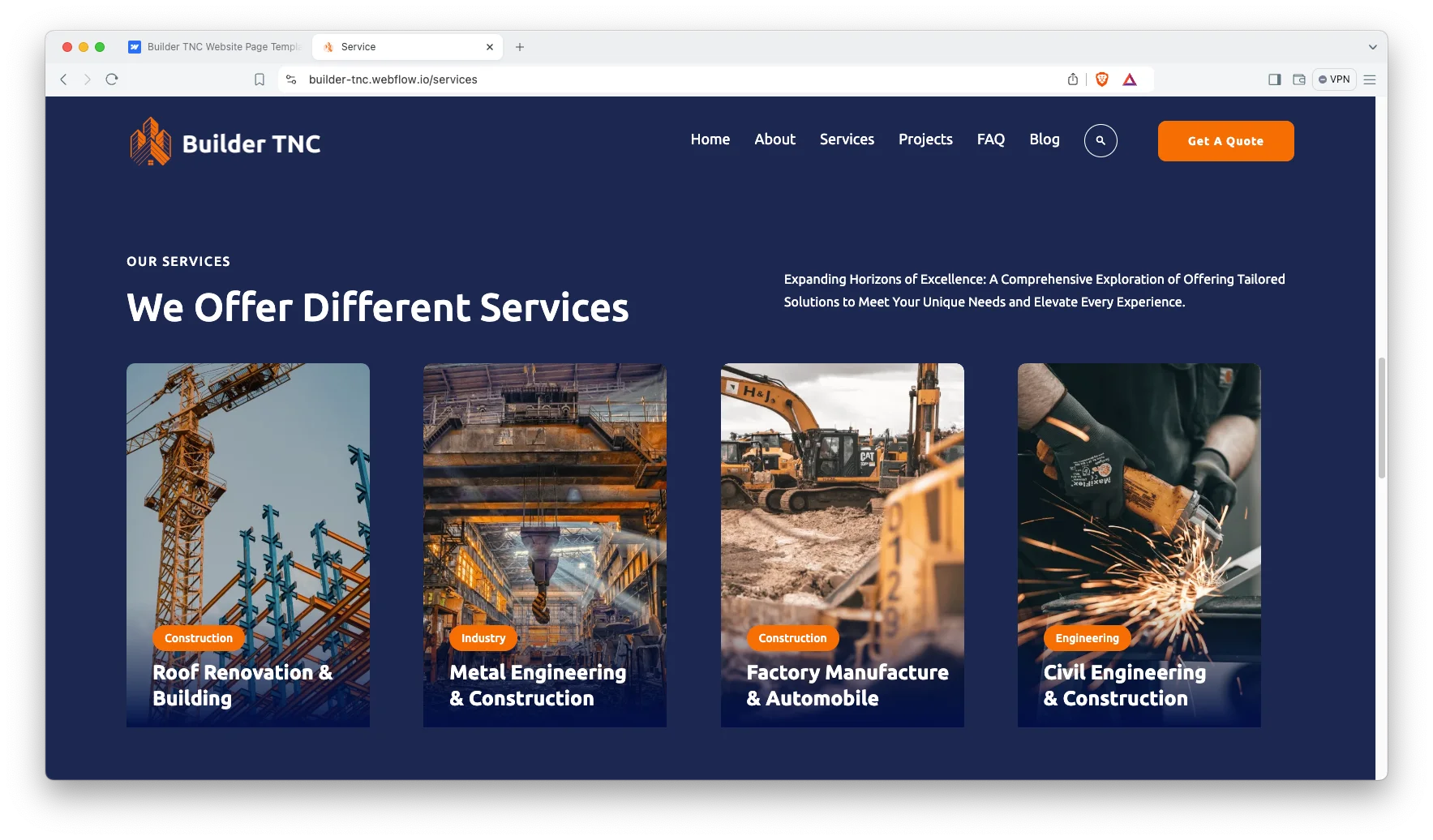Click the share icon in address bar
Image resolution: width=1433 pixels, height=840 pixels.
coord(1073,79)
